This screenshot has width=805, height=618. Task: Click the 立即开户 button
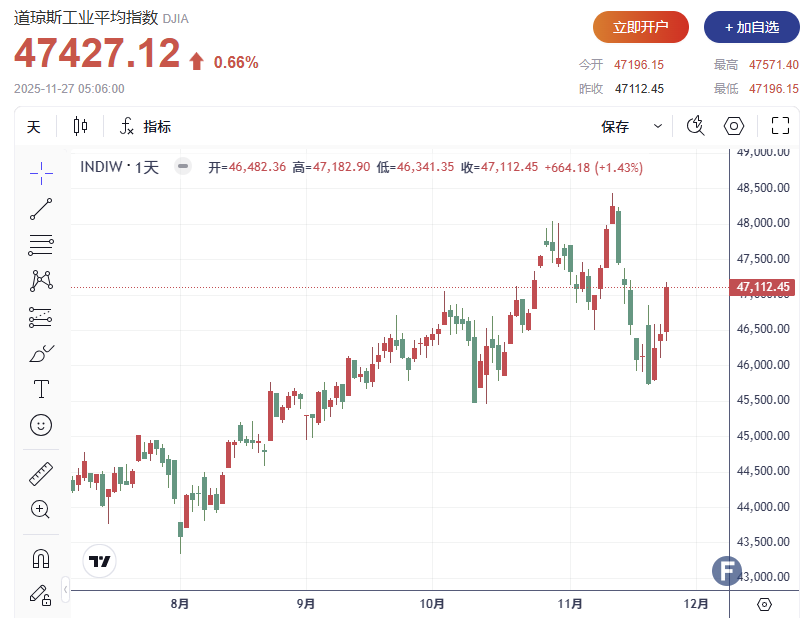coord(640,27)
